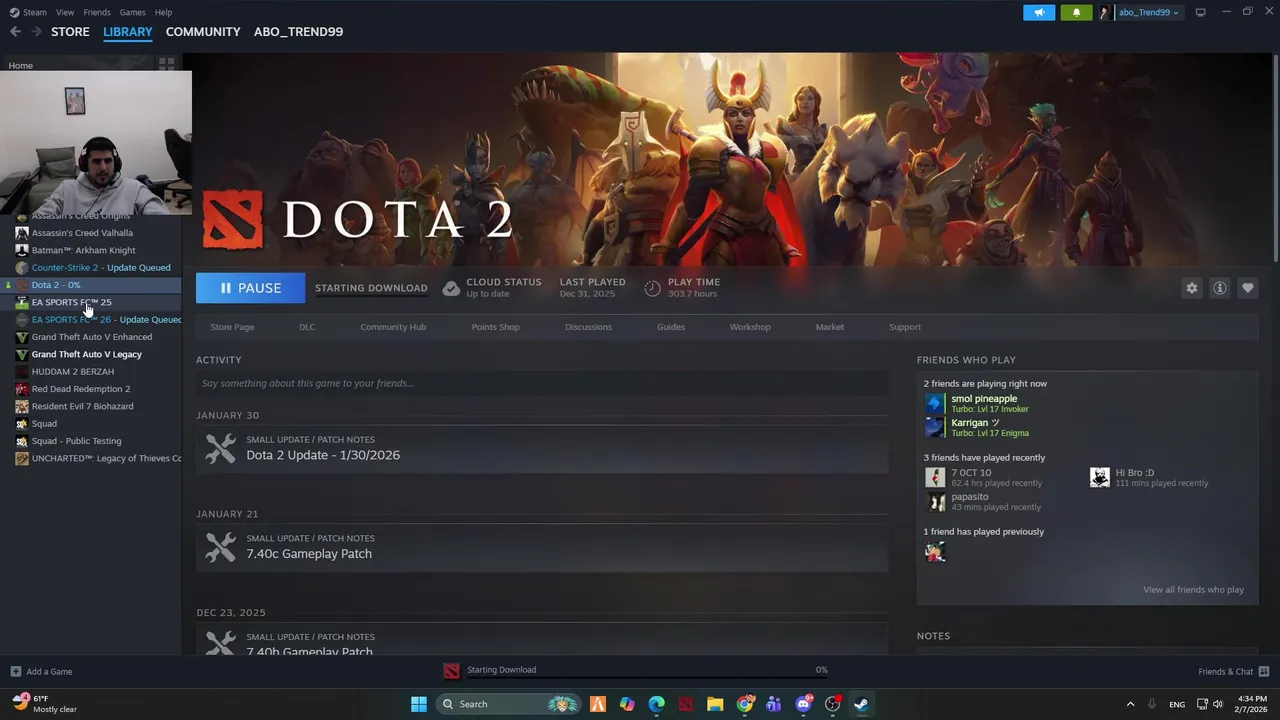Select Squad - Public Testing entry

(76, 441)
